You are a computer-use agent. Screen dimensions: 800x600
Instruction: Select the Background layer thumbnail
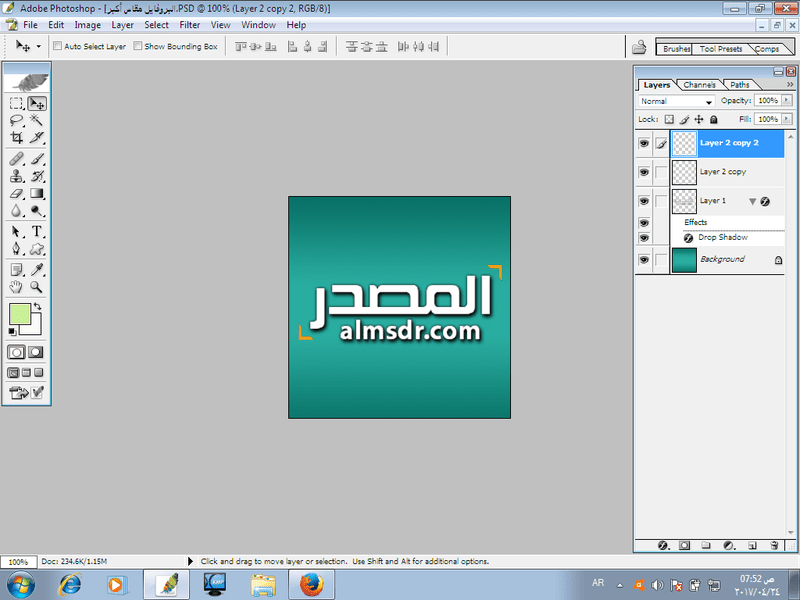coord(684,260)
